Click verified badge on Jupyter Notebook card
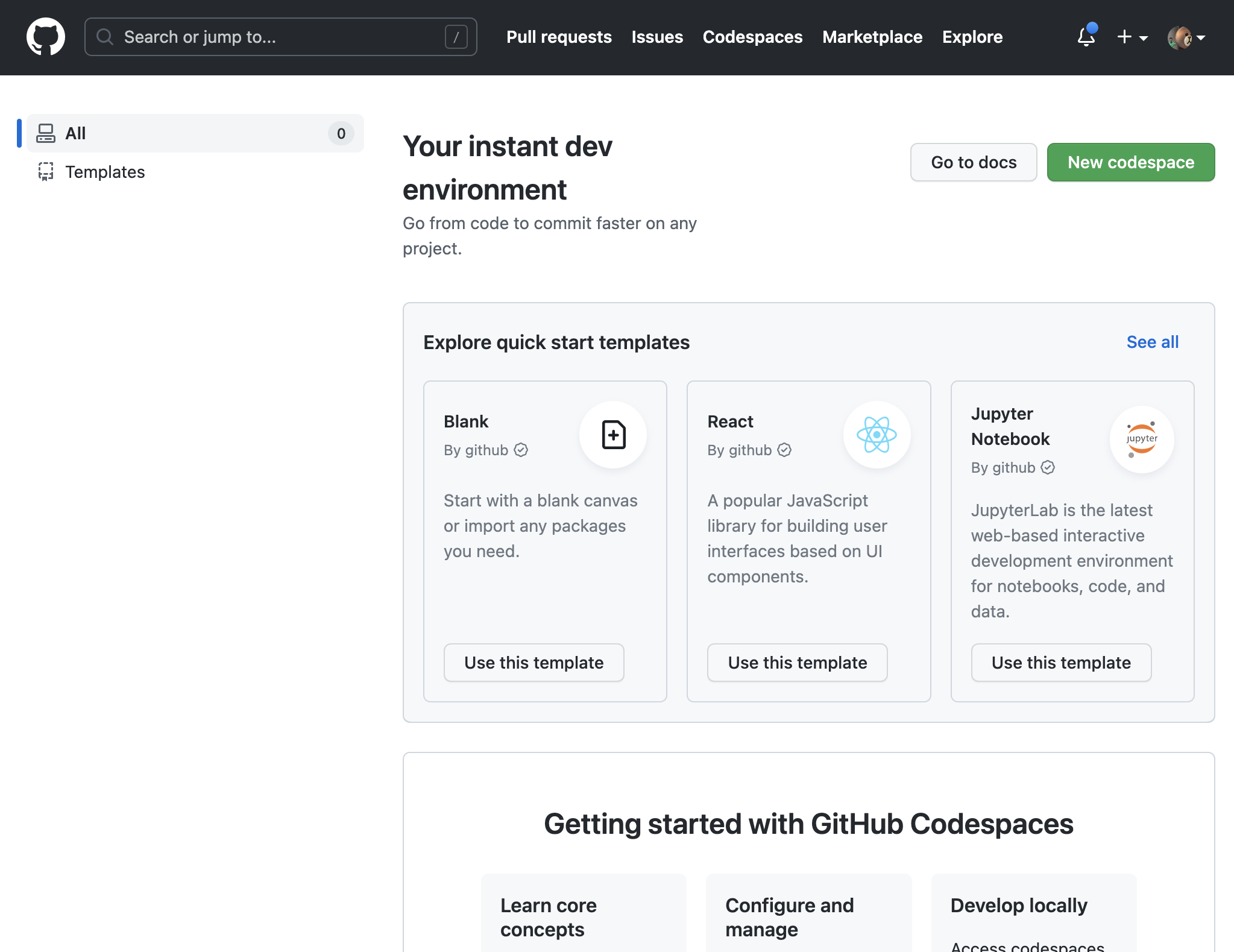 point(1048,467)
